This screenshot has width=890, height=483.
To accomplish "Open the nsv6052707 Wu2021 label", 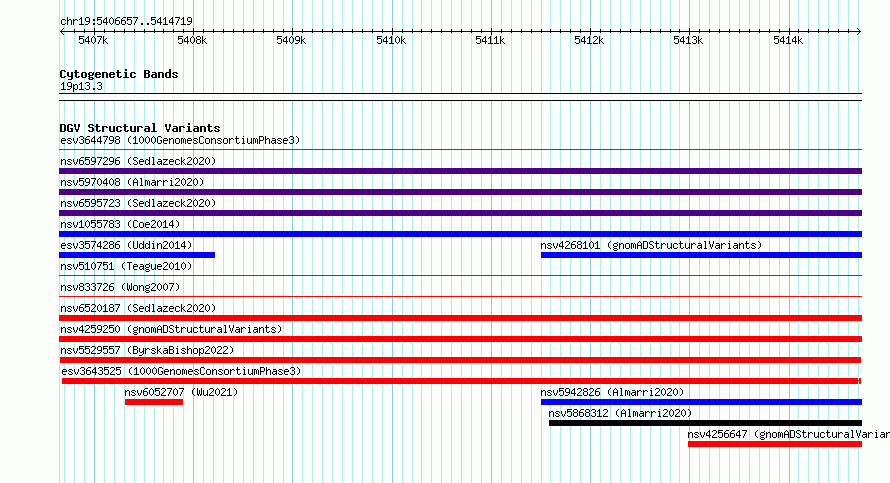I will [x=181, y=392].
